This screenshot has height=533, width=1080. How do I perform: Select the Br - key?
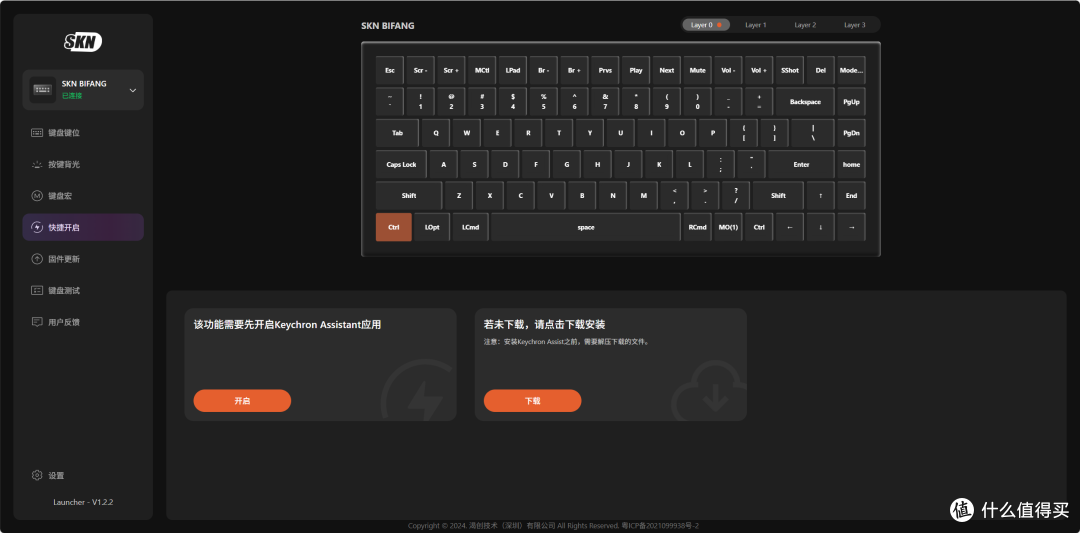pyautogui.click(x=543, y=70)
